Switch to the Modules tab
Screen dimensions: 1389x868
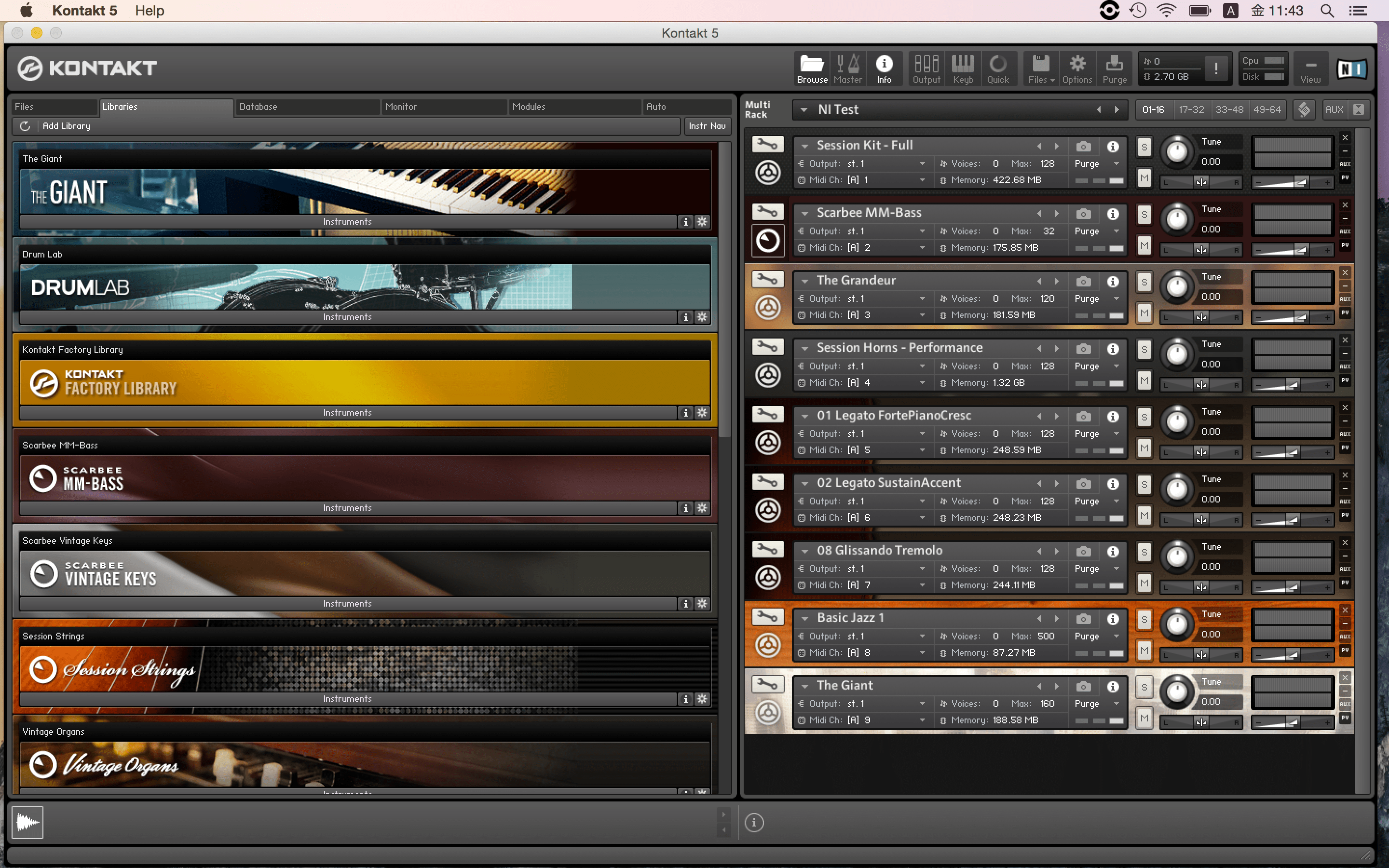tap(574, 107)
